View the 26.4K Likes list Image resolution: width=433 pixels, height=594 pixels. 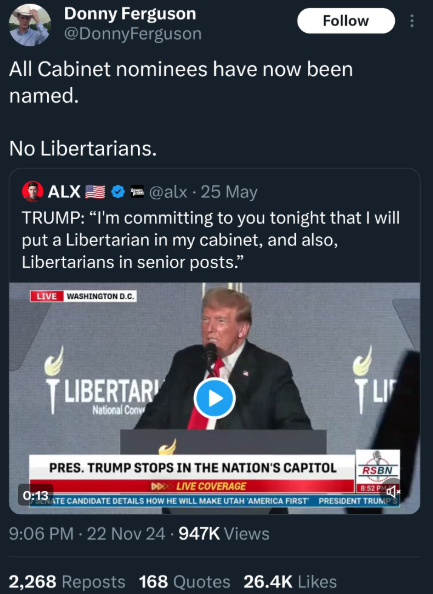click(x=290, y=581)
